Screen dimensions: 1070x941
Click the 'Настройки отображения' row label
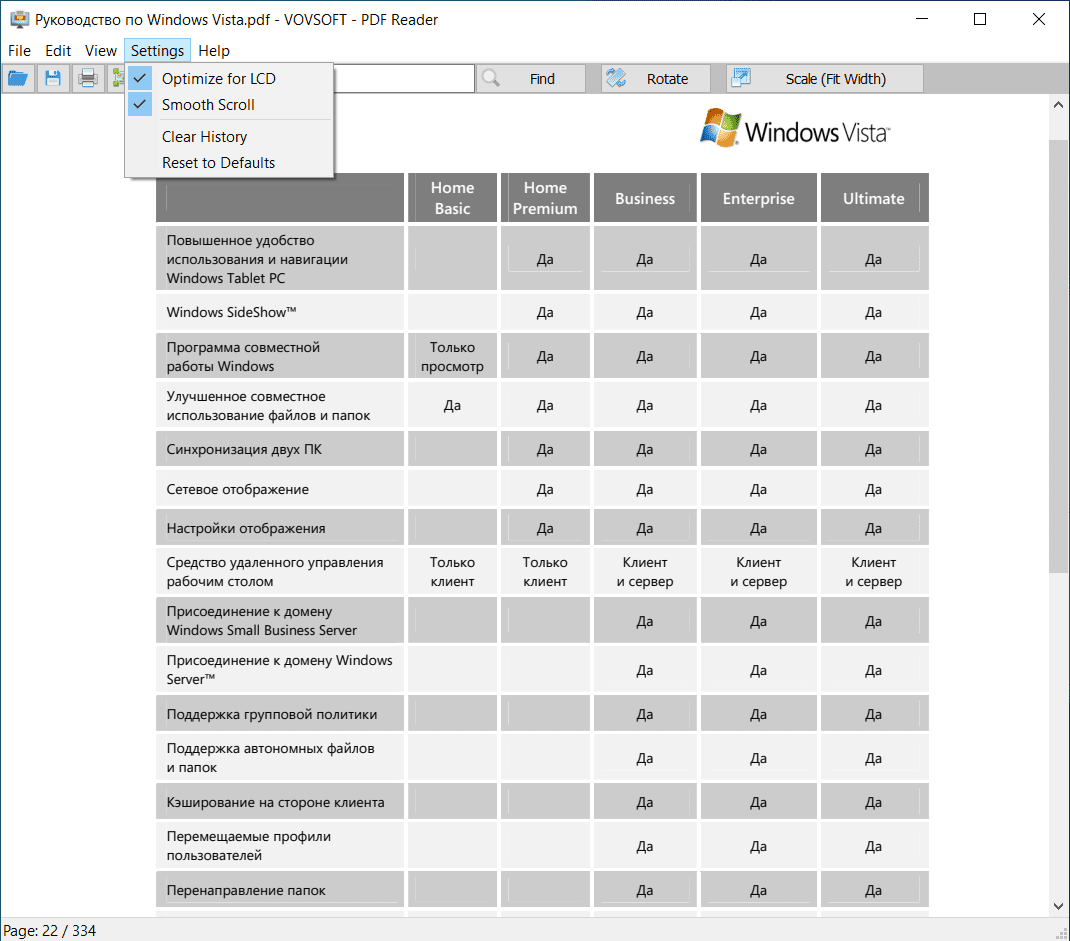coord(246,528)
